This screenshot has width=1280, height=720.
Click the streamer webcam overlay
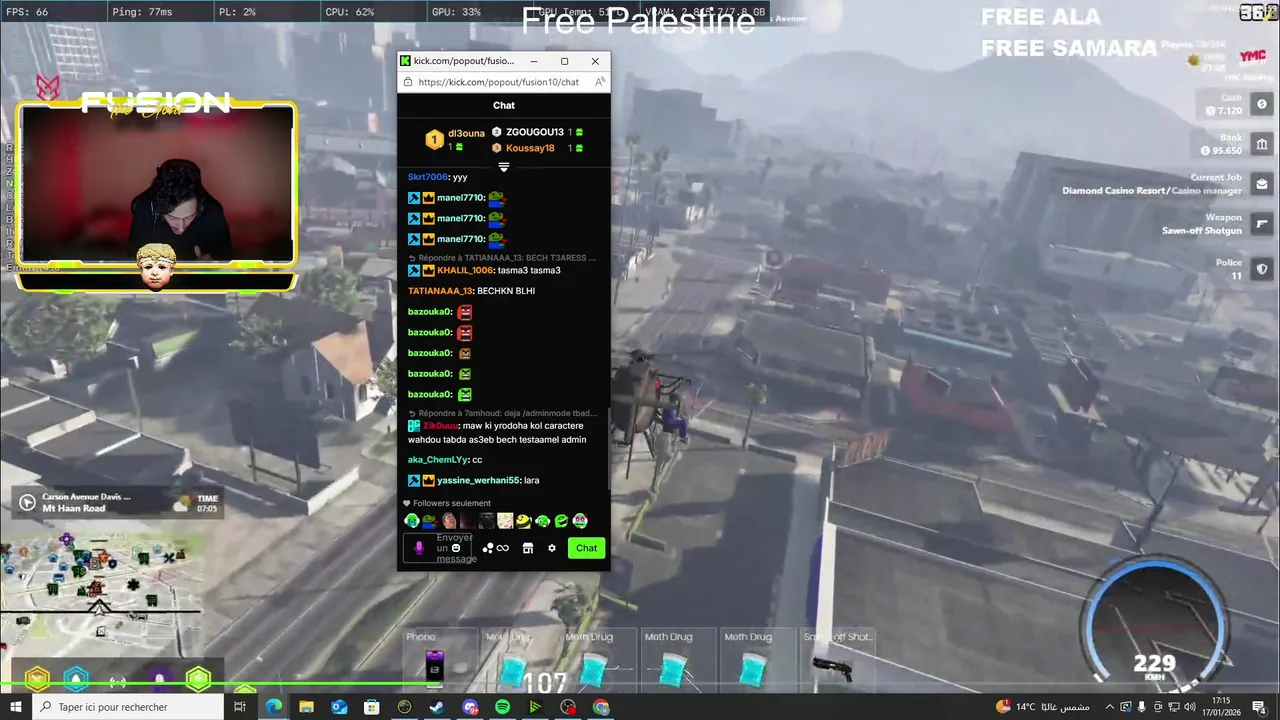pyautogui.click(x=156, y=185)
